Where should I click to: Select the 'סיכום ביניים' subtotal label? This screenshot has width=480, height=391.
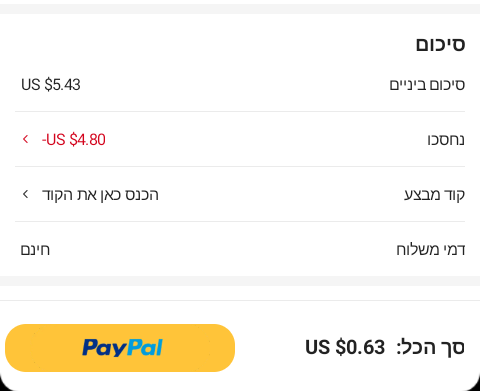tap(427, 85)
